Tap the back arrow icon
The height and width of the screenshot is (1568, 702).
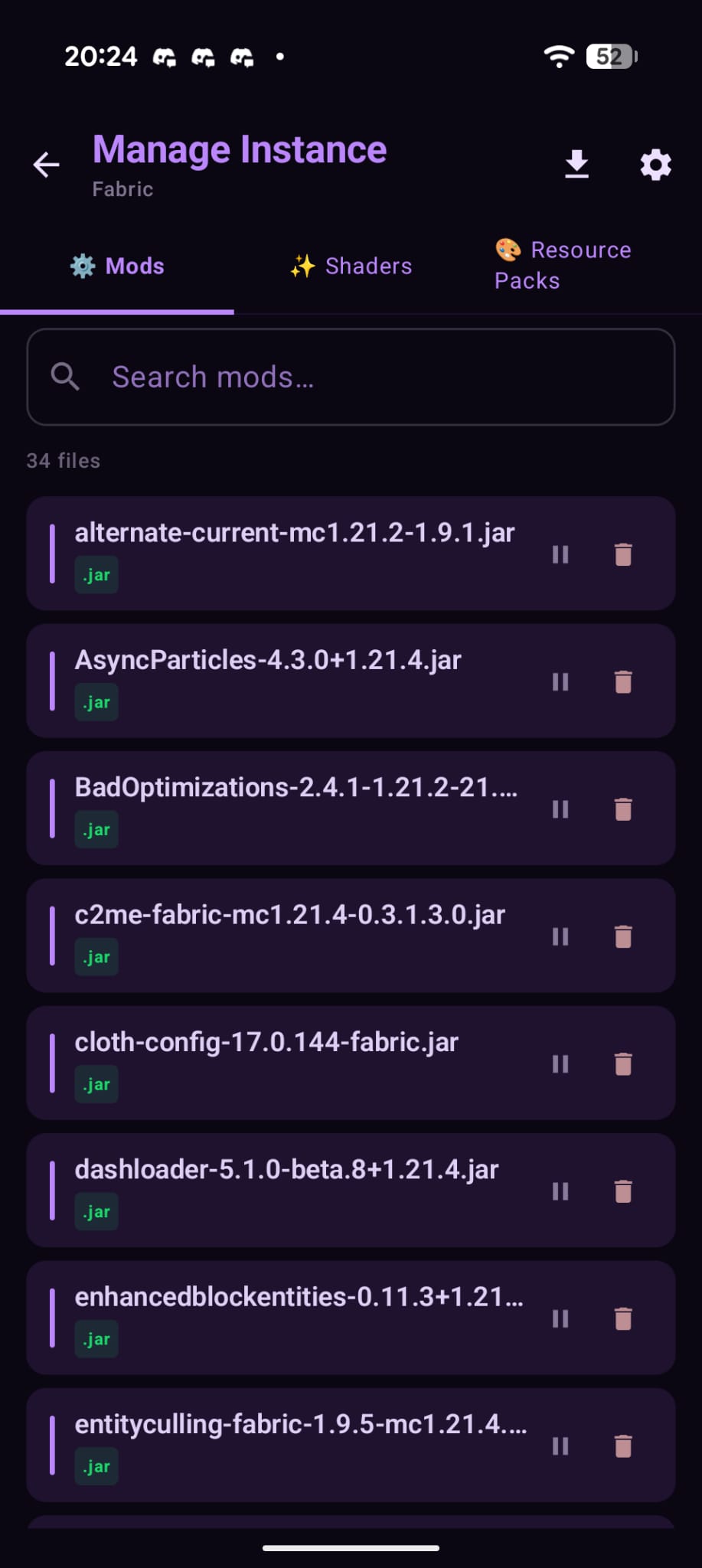(46, 165)
